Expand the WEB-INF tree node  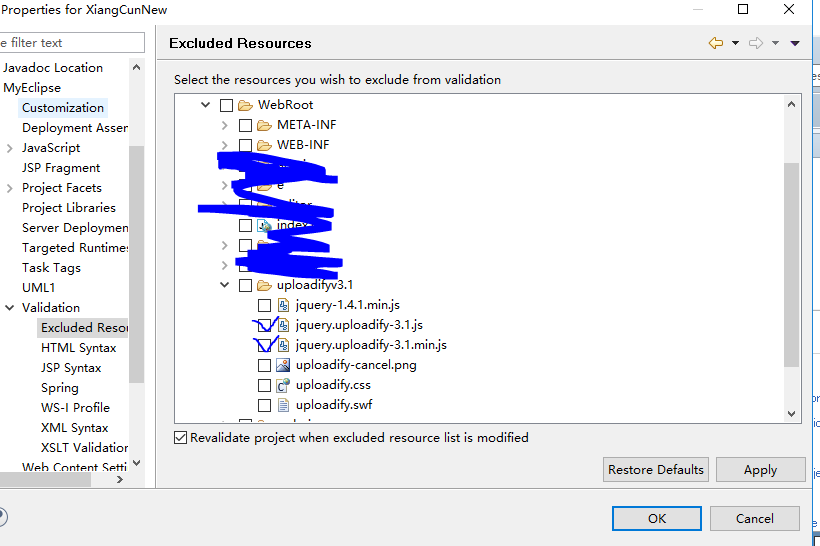pyautogui.click(x=224, y=145)
